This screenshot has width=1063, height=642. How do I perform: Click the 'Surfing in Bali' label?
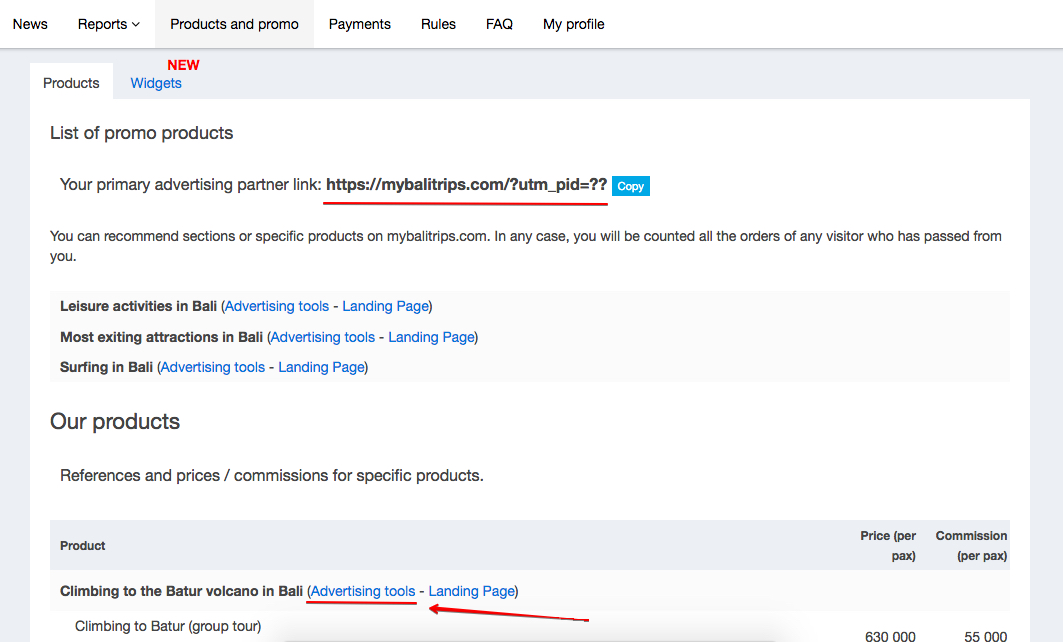(x=106, y=367)
